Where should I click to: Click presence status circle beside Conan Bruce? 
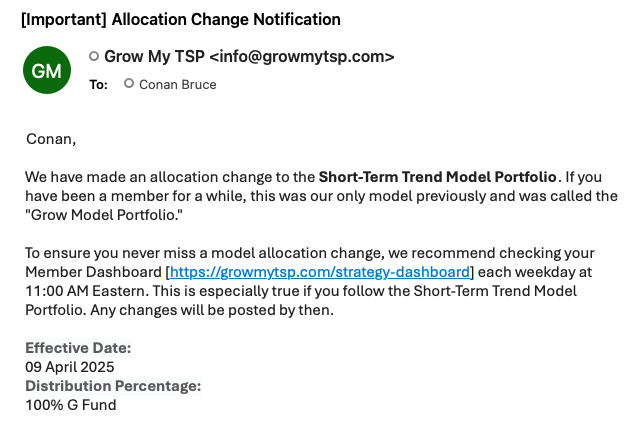[x=129, y=84]
